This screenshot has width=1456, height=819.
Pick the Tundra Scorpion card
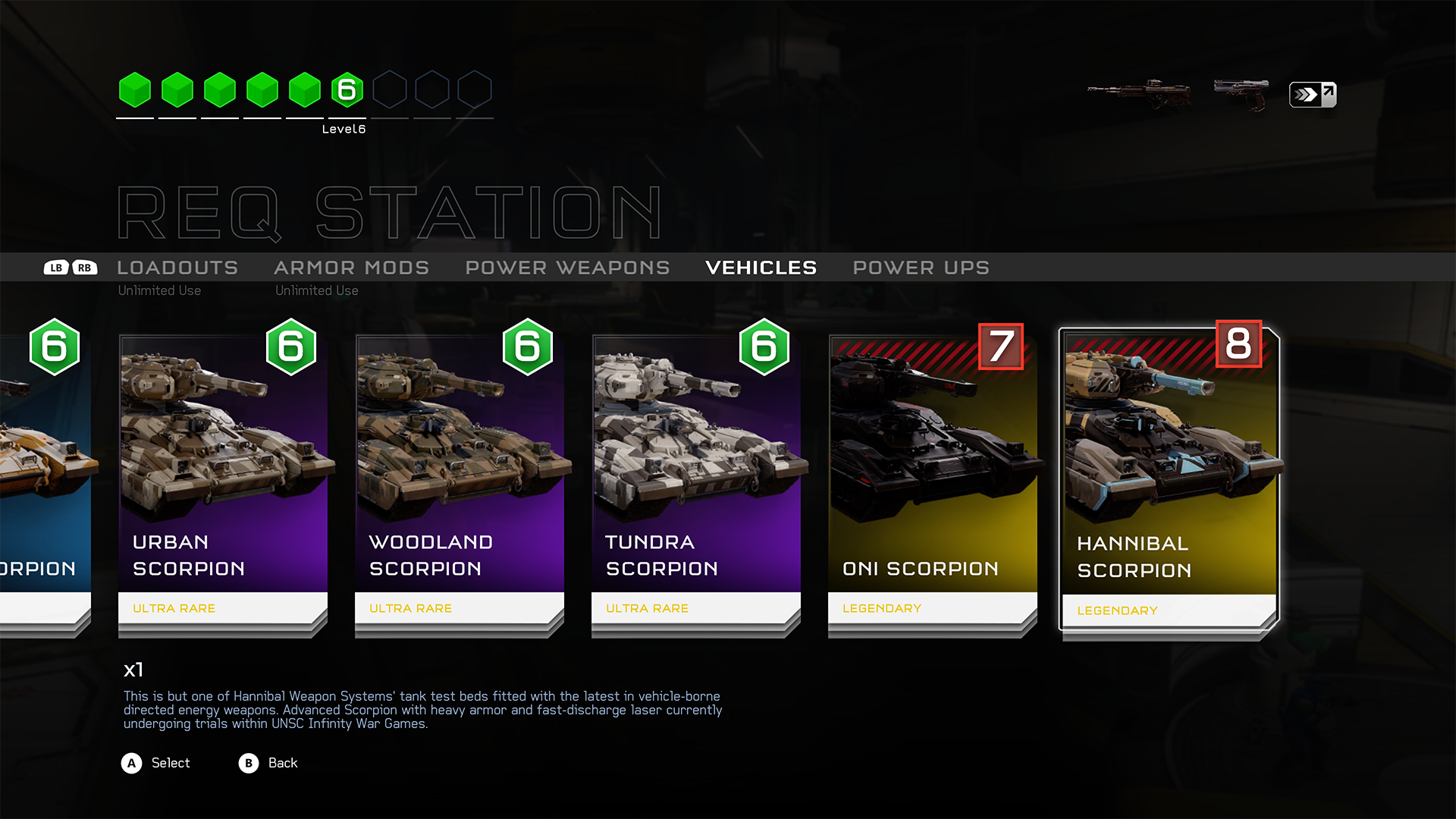(x=696, y=479)
